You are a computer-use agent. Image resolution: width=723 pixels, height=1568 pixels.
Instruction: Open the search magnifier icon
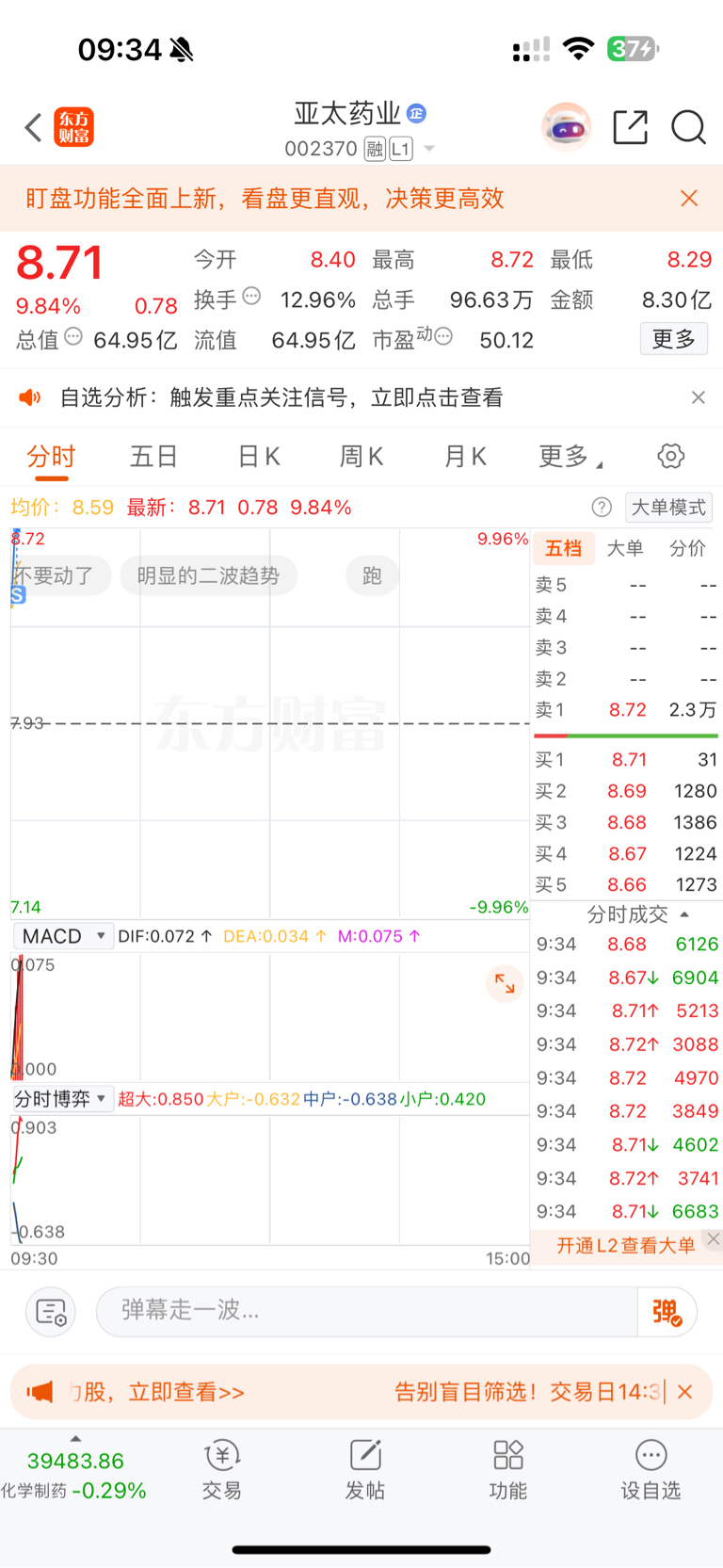(688, 127)
